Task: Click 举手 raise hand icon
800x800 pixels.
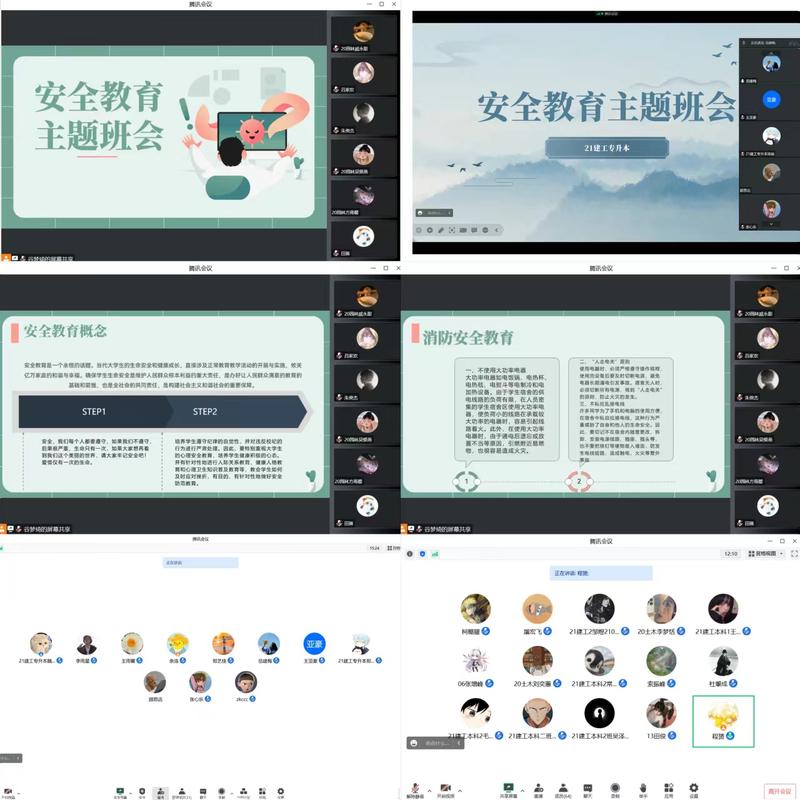Action: [642, 788]
